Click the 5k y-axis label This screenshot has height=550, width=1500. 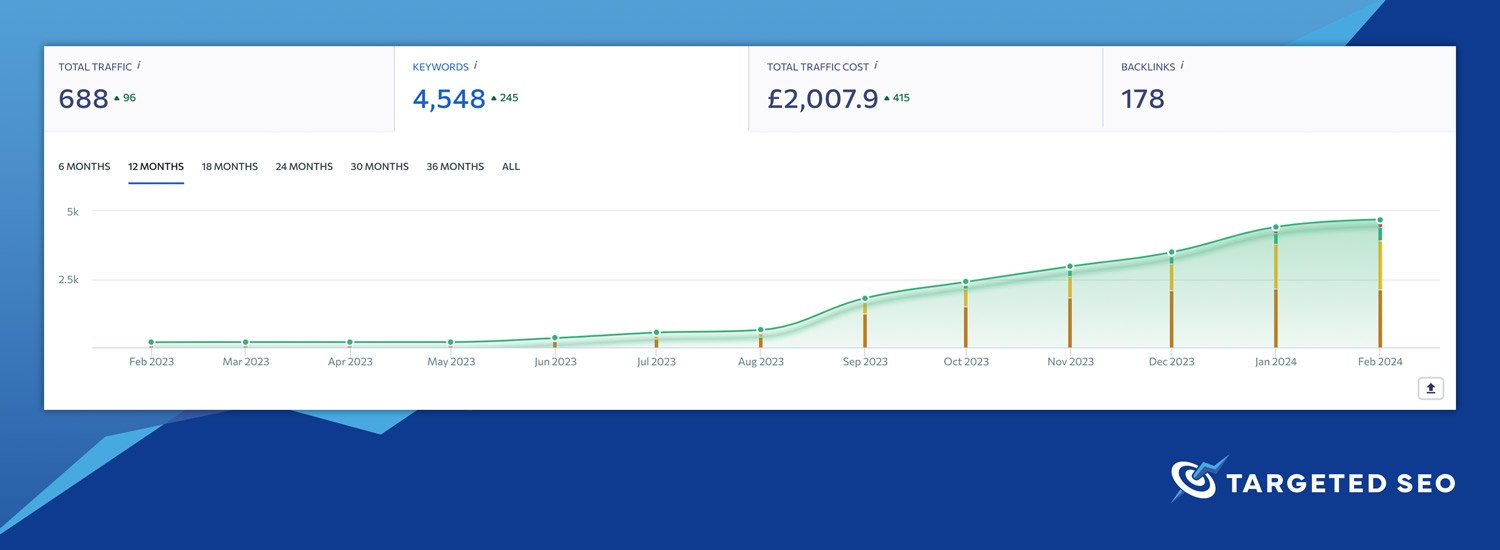click(72, 211)
